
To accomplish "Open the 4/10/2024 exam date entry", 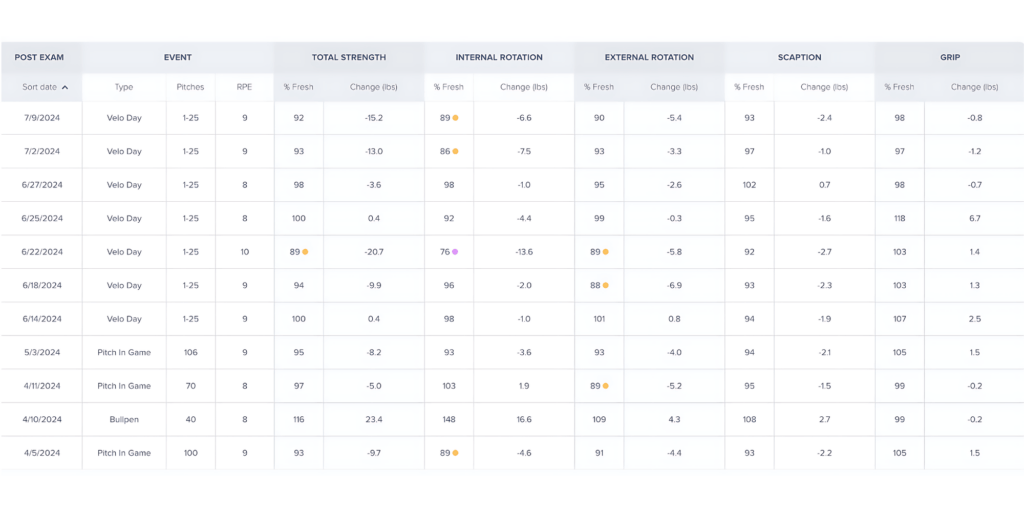I will click(x=42, y=419).
